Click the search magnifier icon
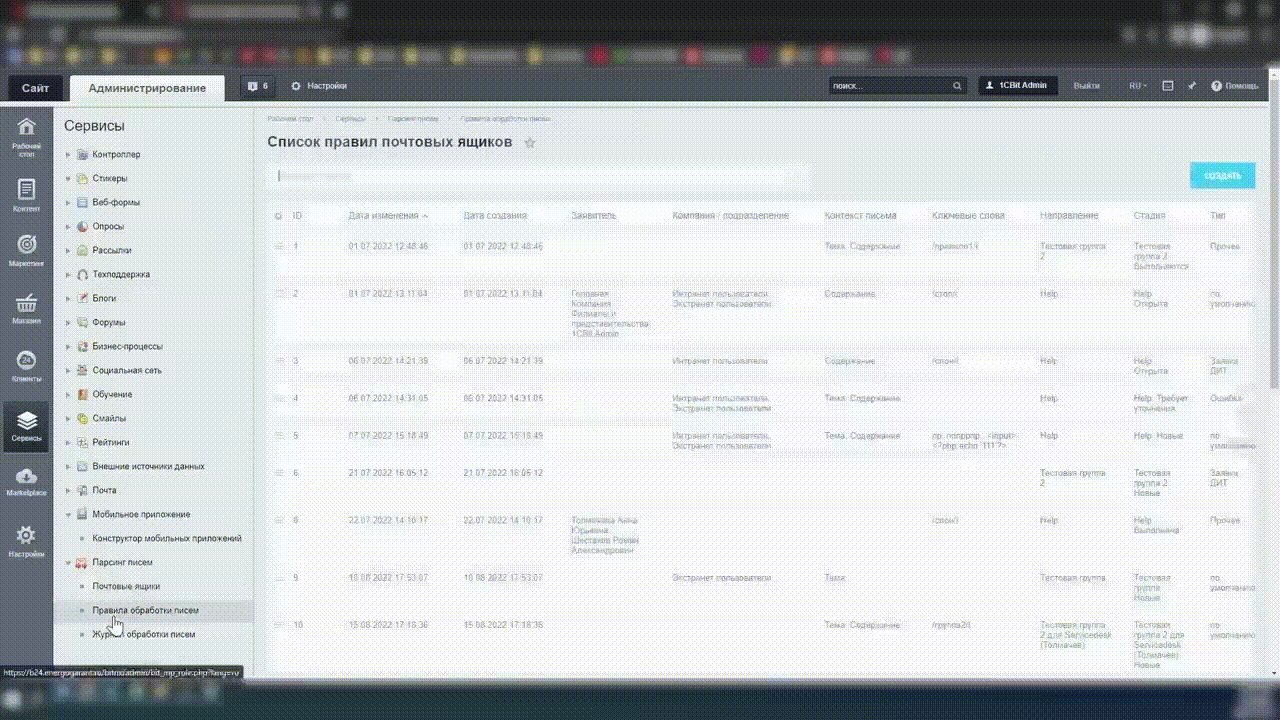 (x=957, y=86)
